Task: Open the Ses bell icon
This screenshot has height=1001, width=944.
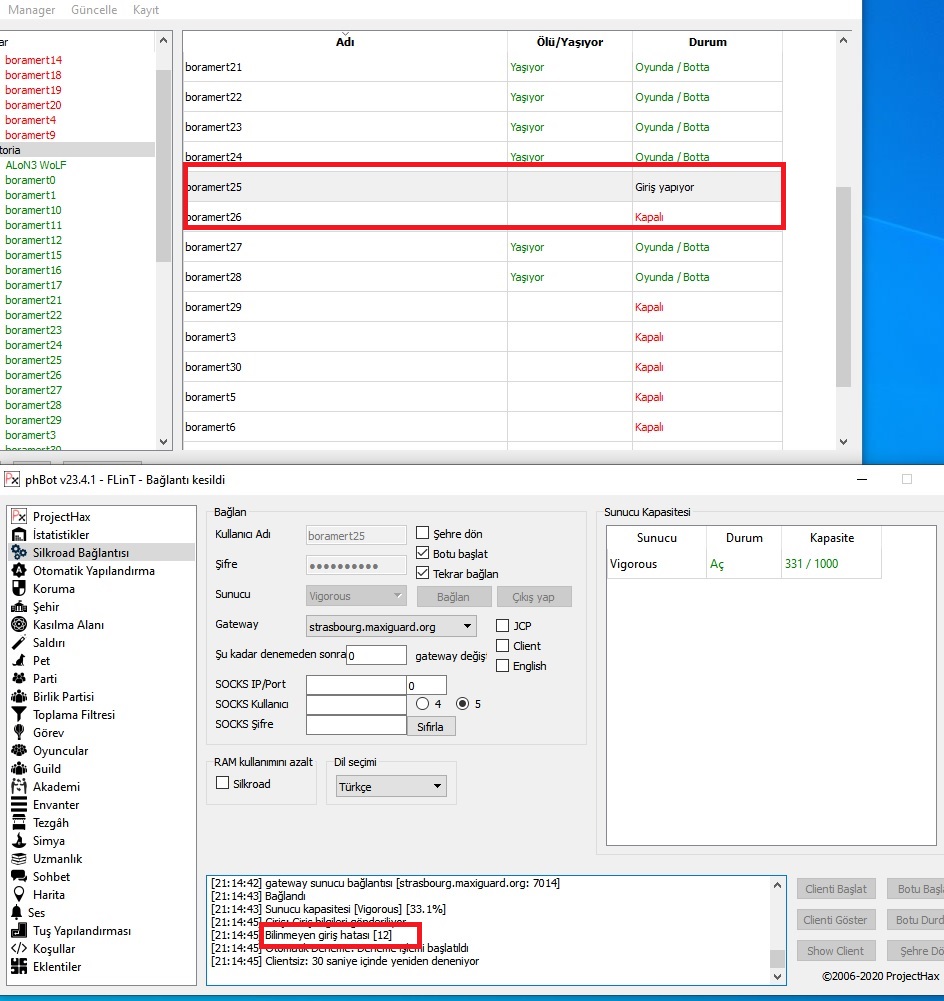Action: tap(16, 913)
